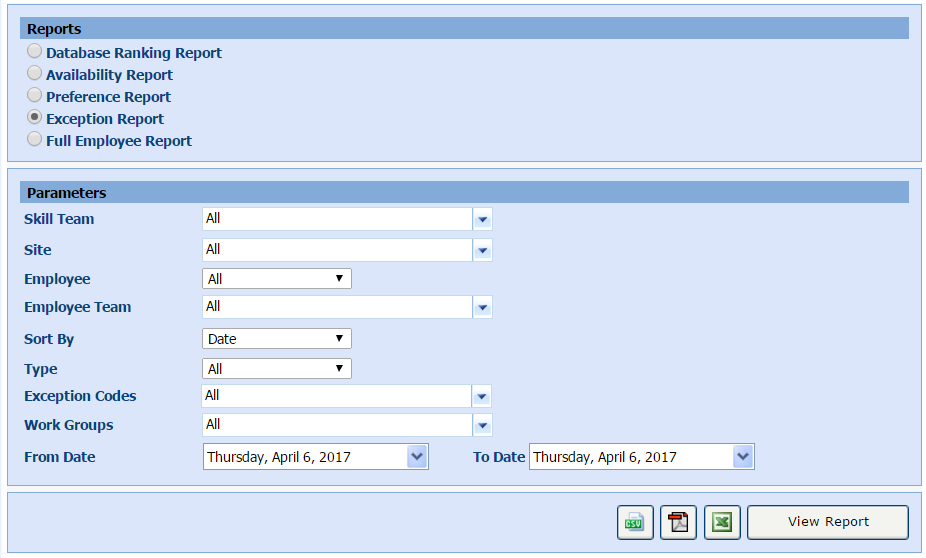
Task: Select Database Ranking Report option
Action: [35, 52]
